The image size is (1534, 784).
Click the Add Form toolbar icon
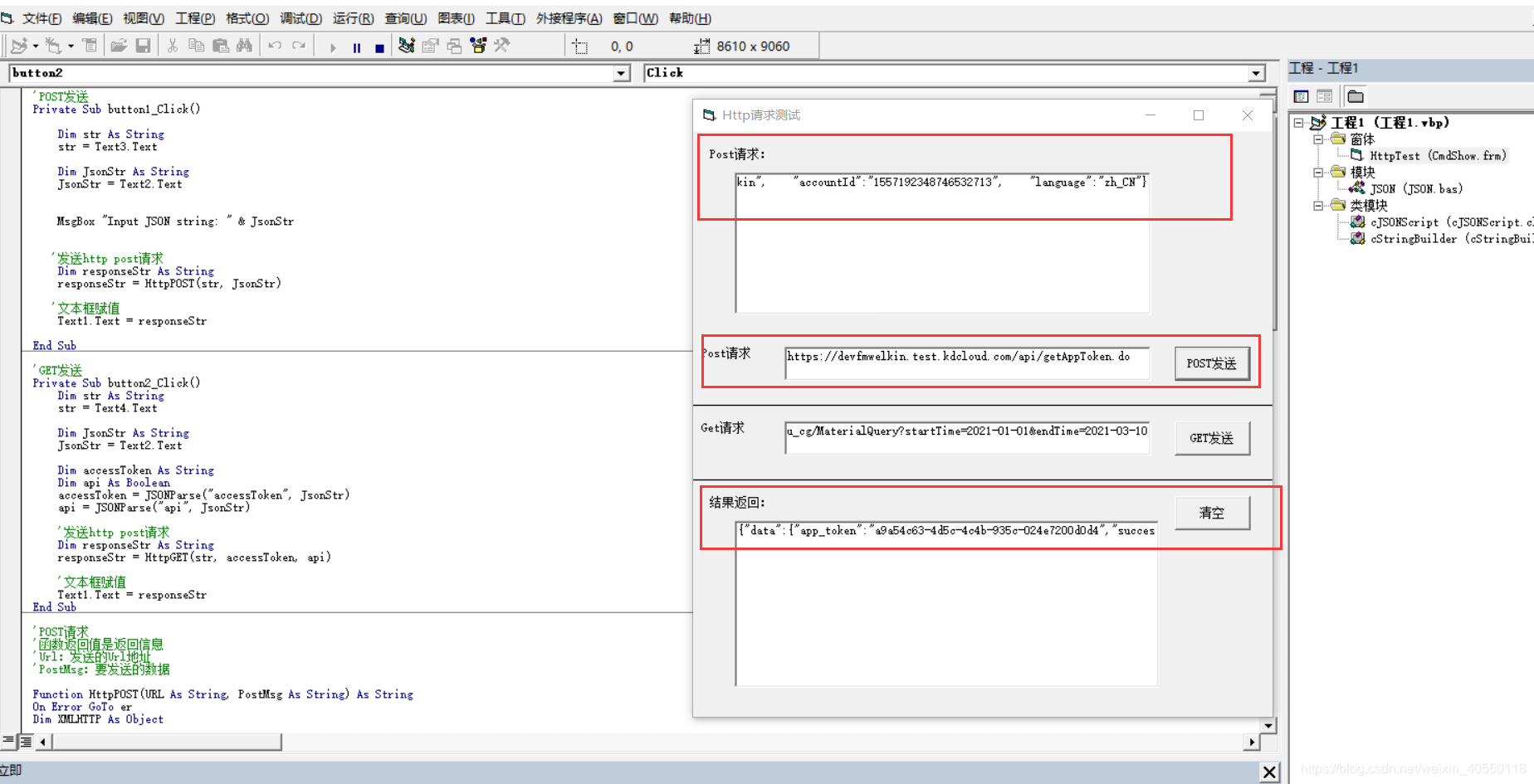tap(53, 46)
